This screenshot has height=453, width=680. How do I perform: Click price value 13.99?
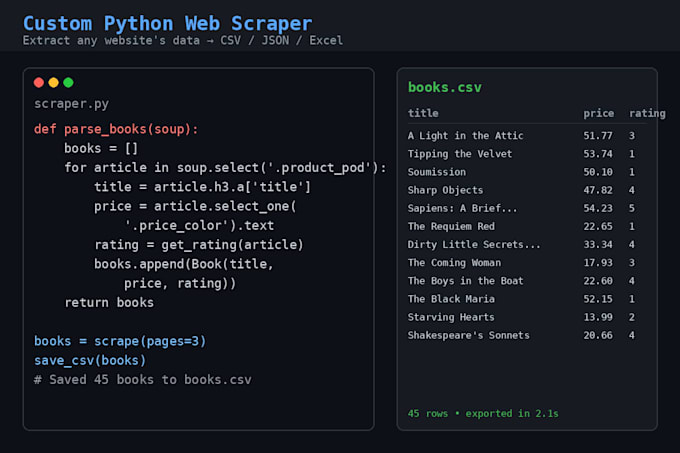tap(598, 317)
